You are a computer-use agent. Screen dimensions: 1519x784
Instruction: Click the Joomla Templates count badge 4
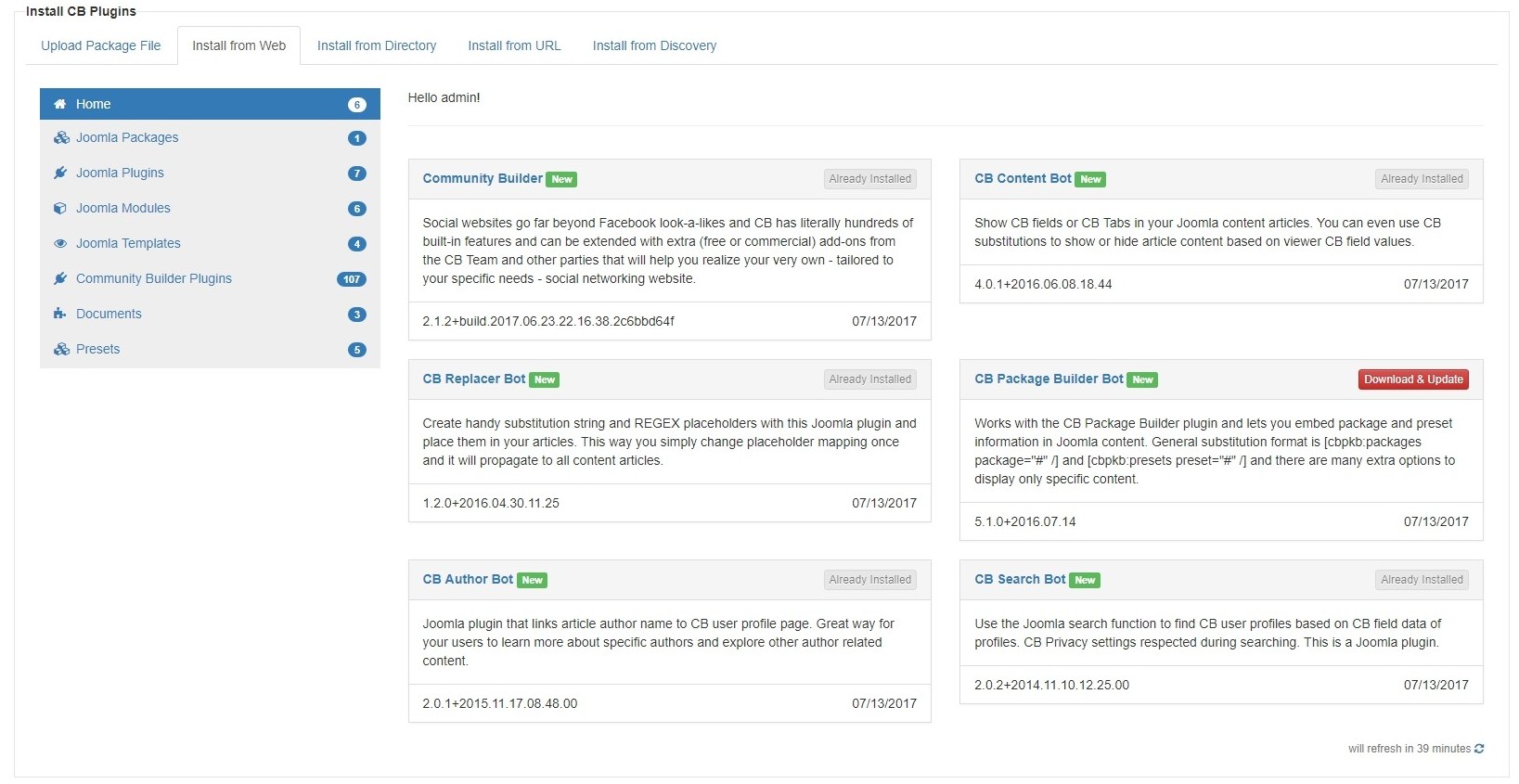(x=357, y=244)
